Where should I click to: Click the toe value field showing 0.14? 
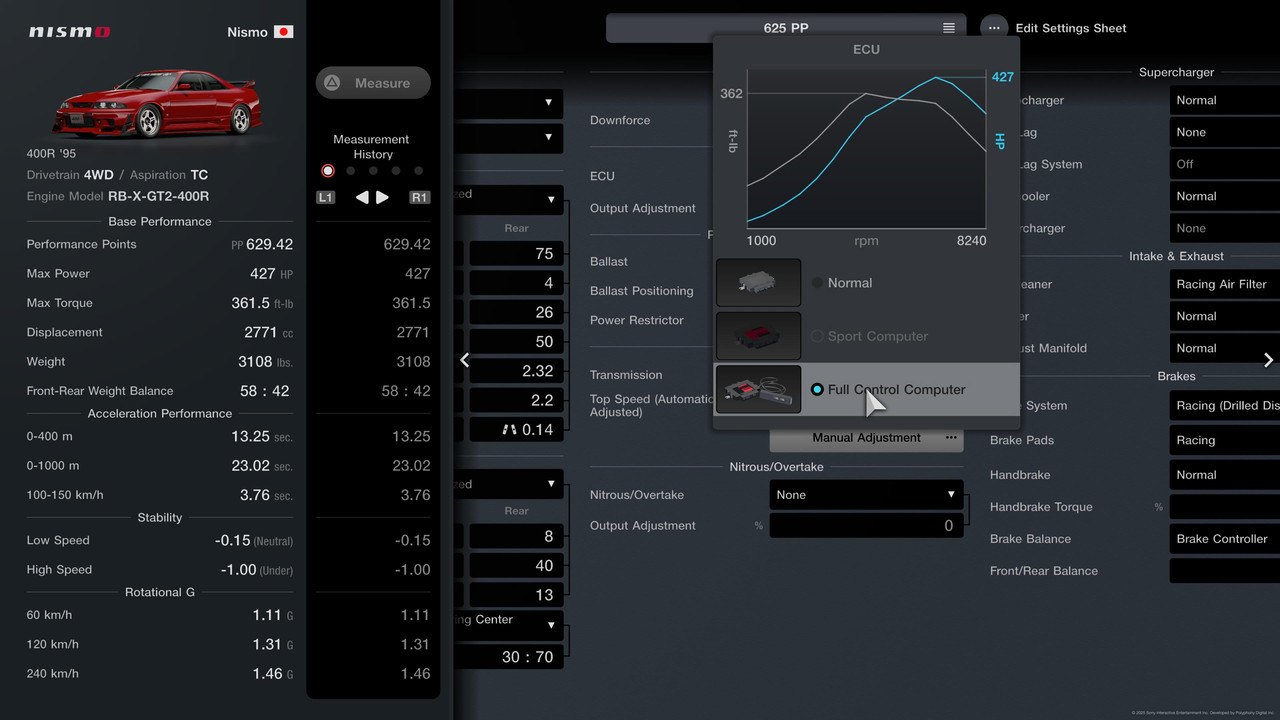click(x=516, y=429)
